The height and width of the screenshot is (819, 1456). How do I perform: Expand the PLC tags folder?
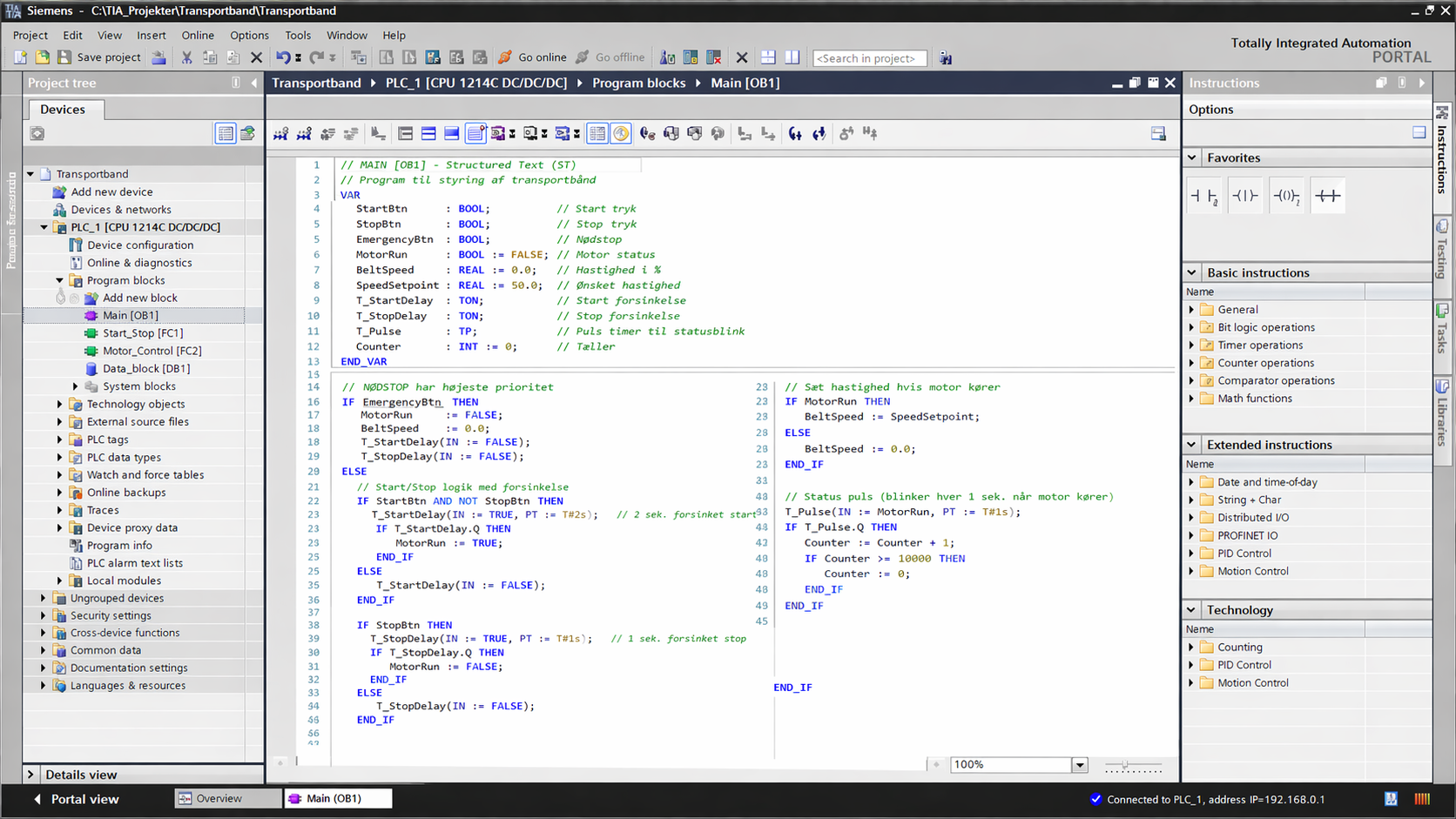60,440
